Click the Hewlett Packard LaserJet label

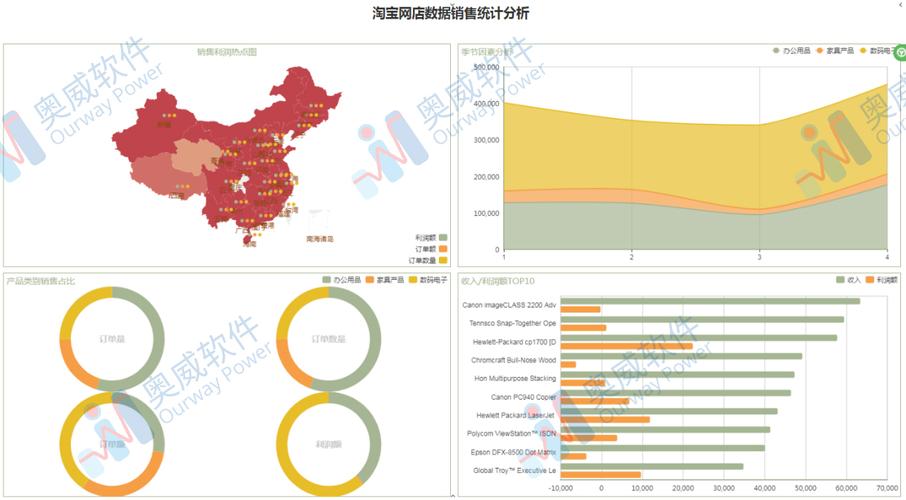[x=515, y=416]
